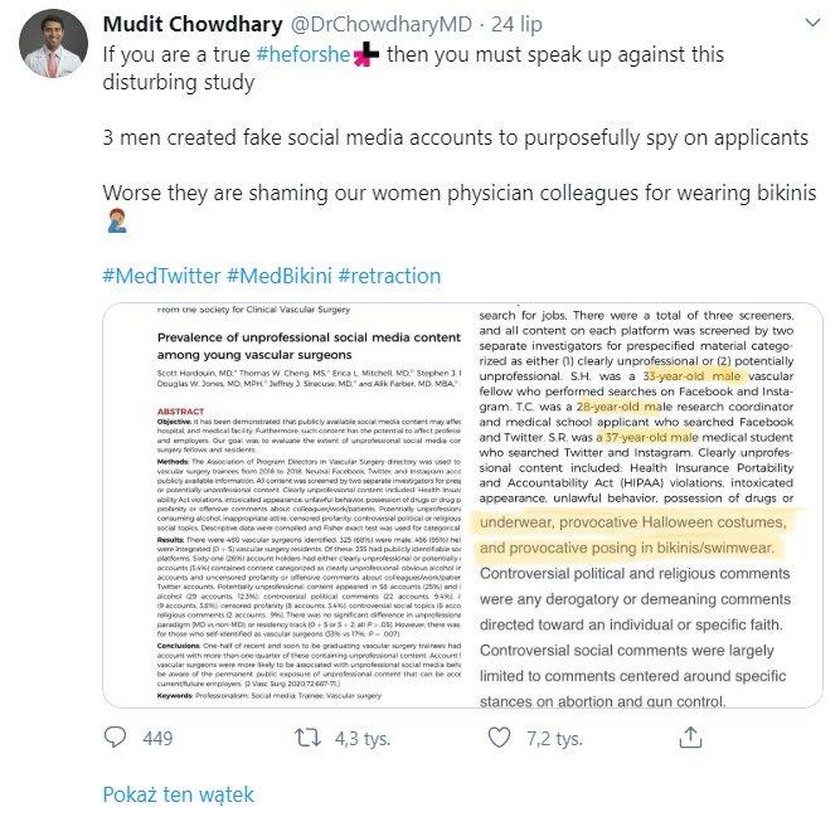Image resolution: width=840 pixels, height=817 pixels.
Task: Open the Mudit Chowdhary display name
Action: point(192,24)
